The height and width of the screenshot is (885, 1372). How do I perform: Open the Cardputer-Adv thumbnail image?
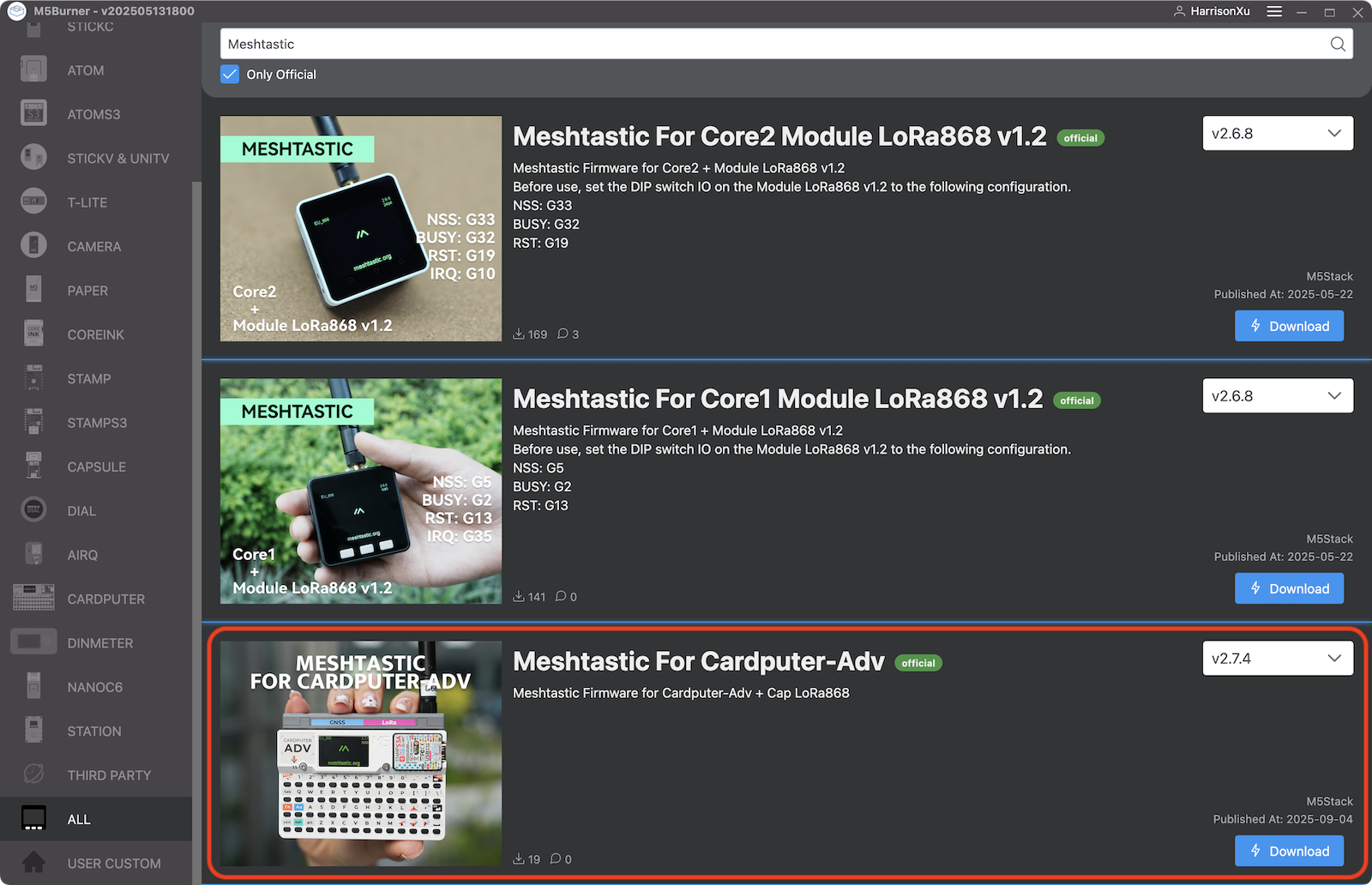(x=361, y=753)
